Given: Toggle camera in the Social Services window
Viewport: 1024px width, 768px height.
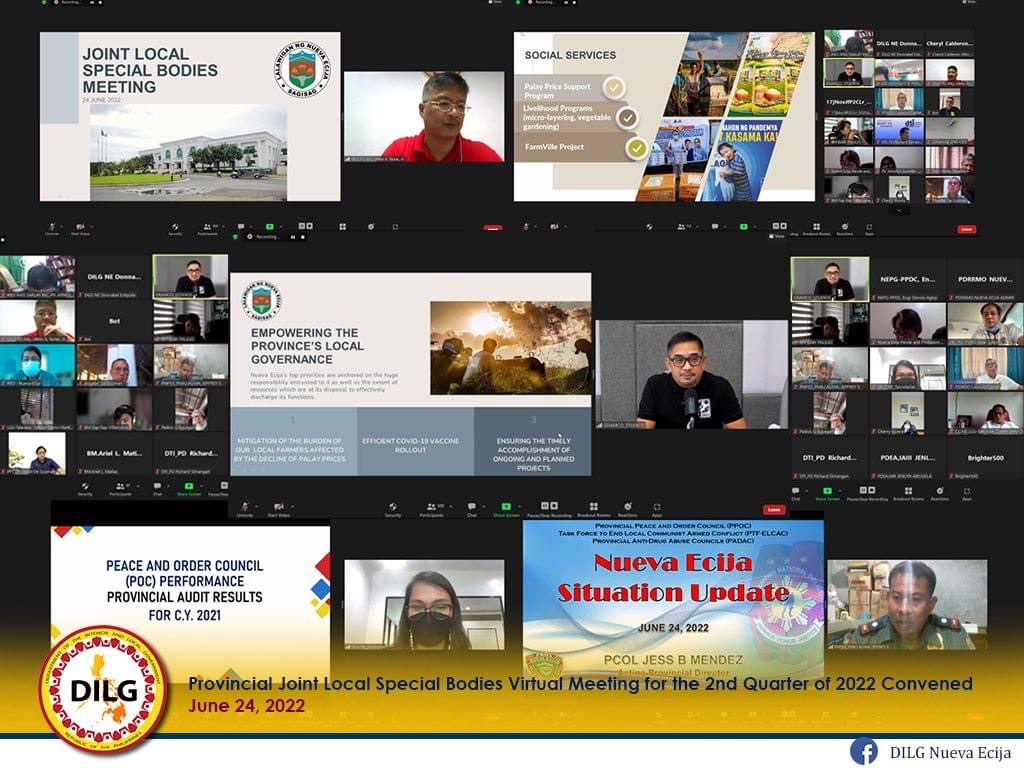Looking at the screenshot, I should coord(554,227).
